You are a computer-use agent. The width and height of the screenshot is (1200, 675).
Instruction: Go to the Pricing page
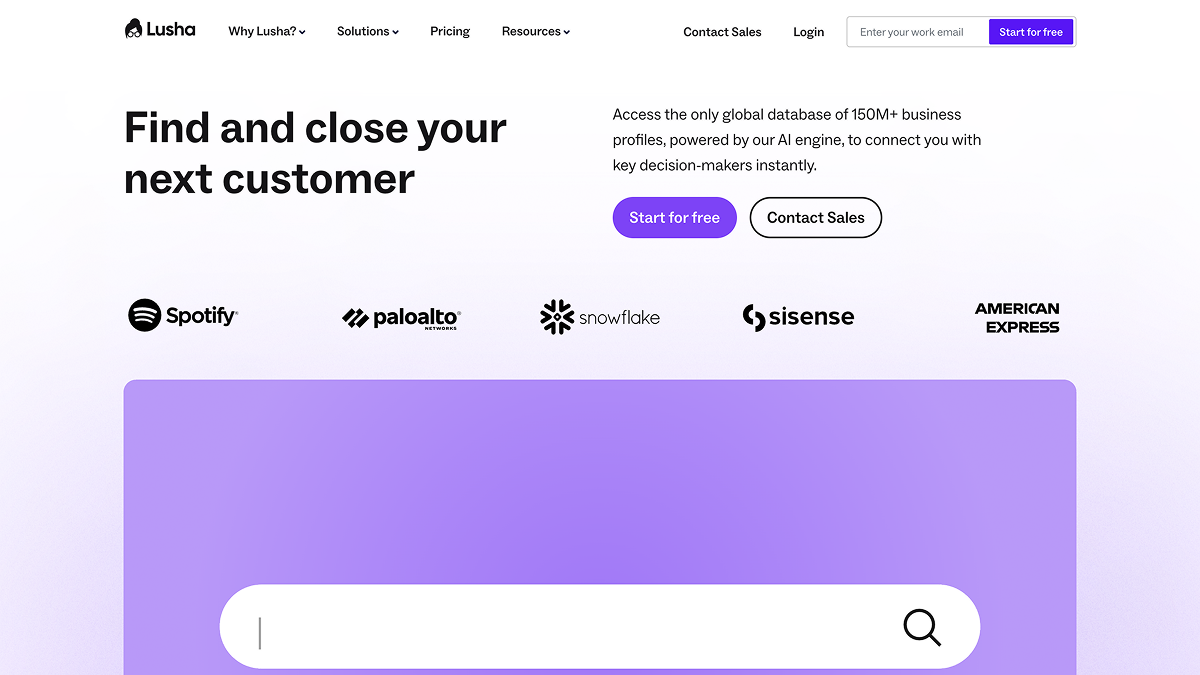click(450, 32)
